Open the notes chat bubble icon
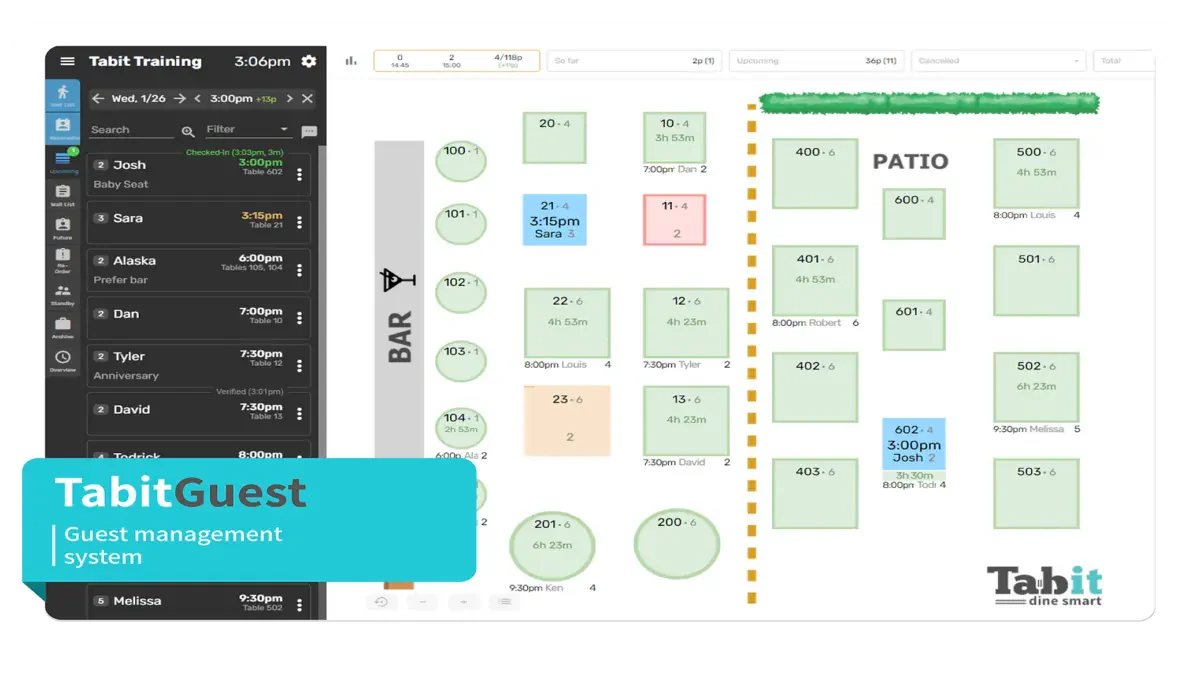This screenshot has height=675, width=1200. click(309, 131)
